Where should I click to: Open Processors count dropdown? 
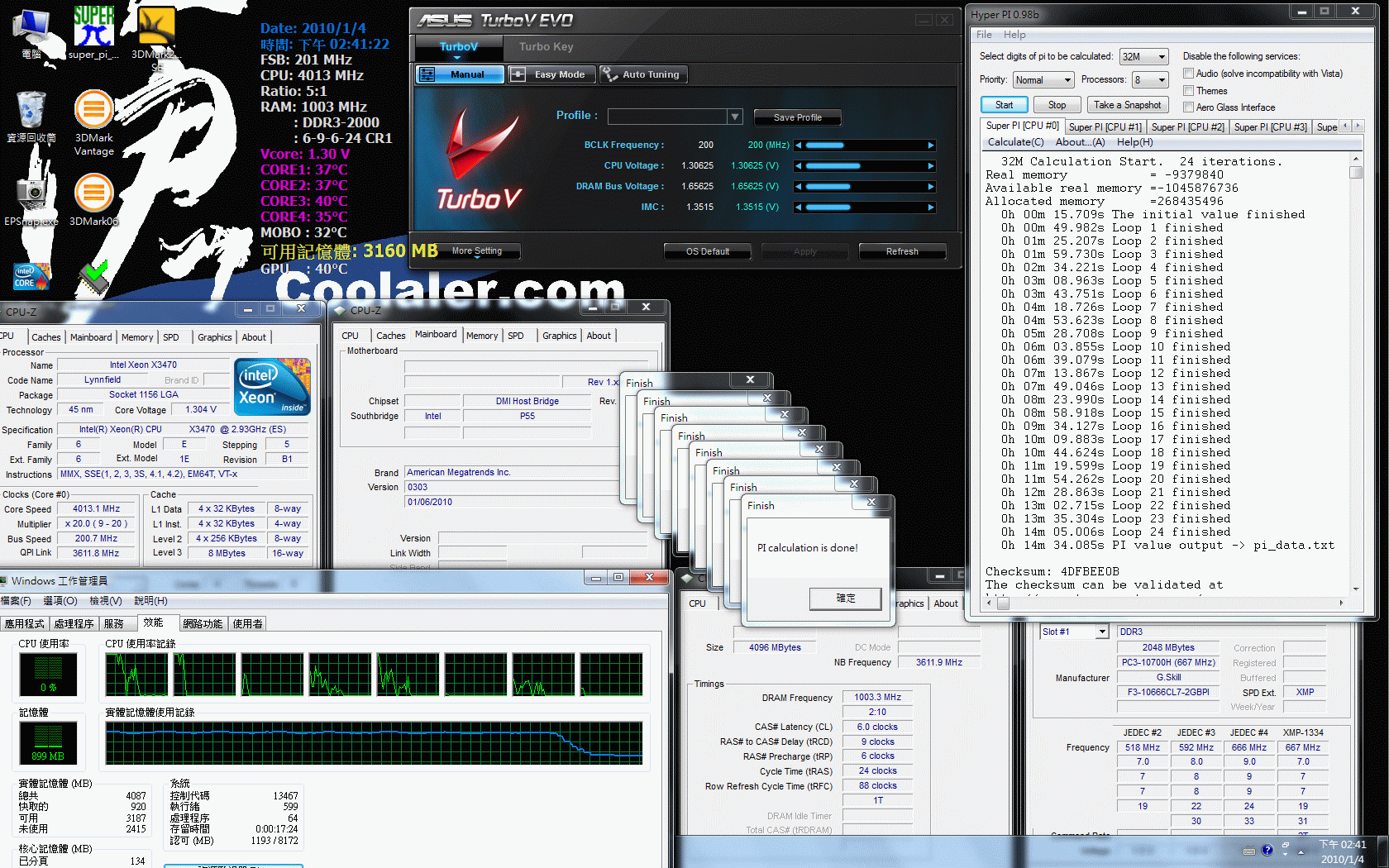coord(1150,80)
